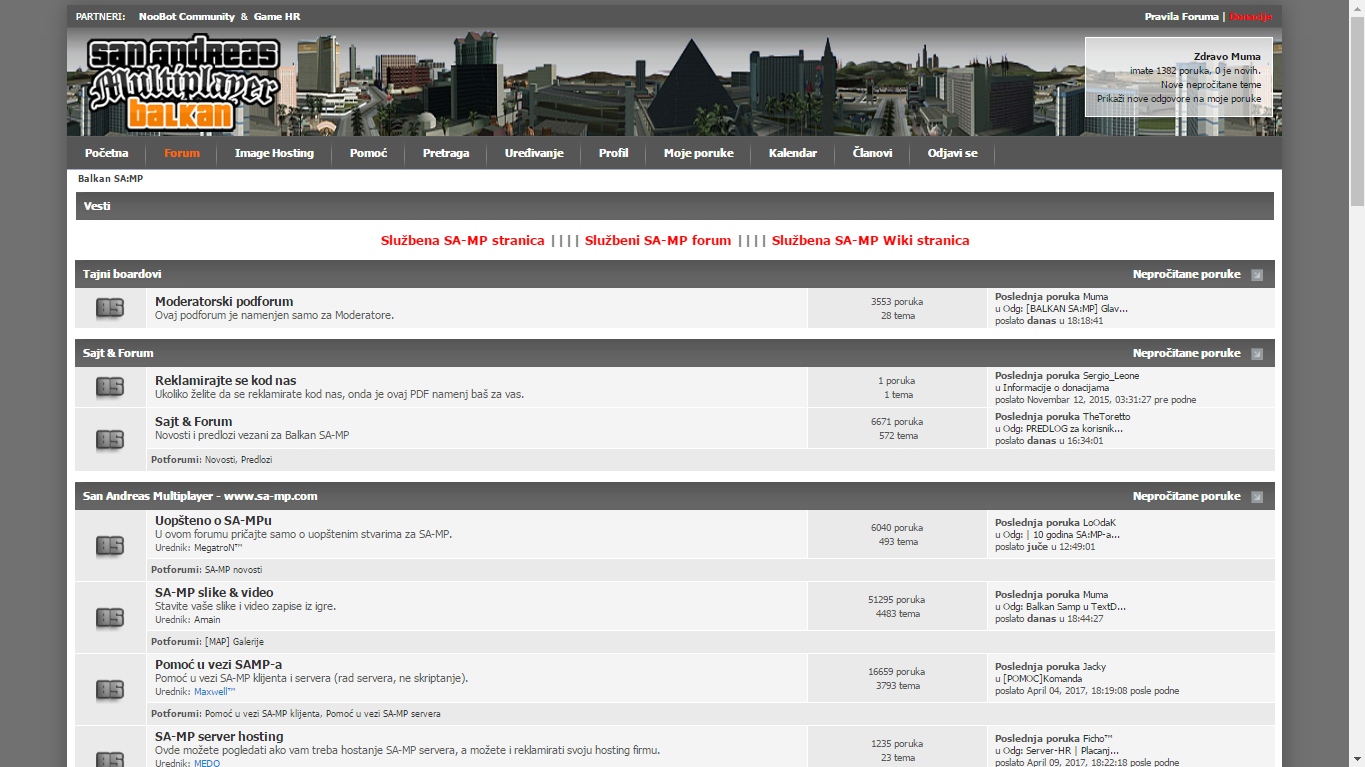
Task: Open Uopšteno o SA-MPu board title
Action: pyautogui.click(x=213, y=521)
